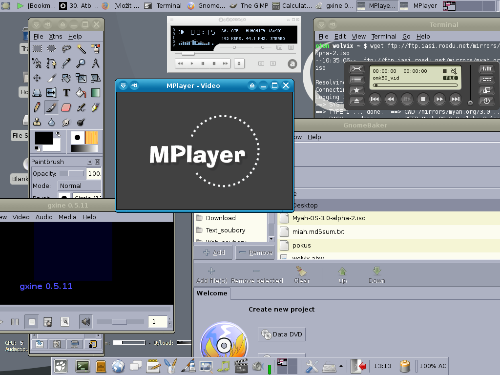Move item Down in GnomeBaker toolbar
This screenshot has height=375, width=500.
(377, 275)
